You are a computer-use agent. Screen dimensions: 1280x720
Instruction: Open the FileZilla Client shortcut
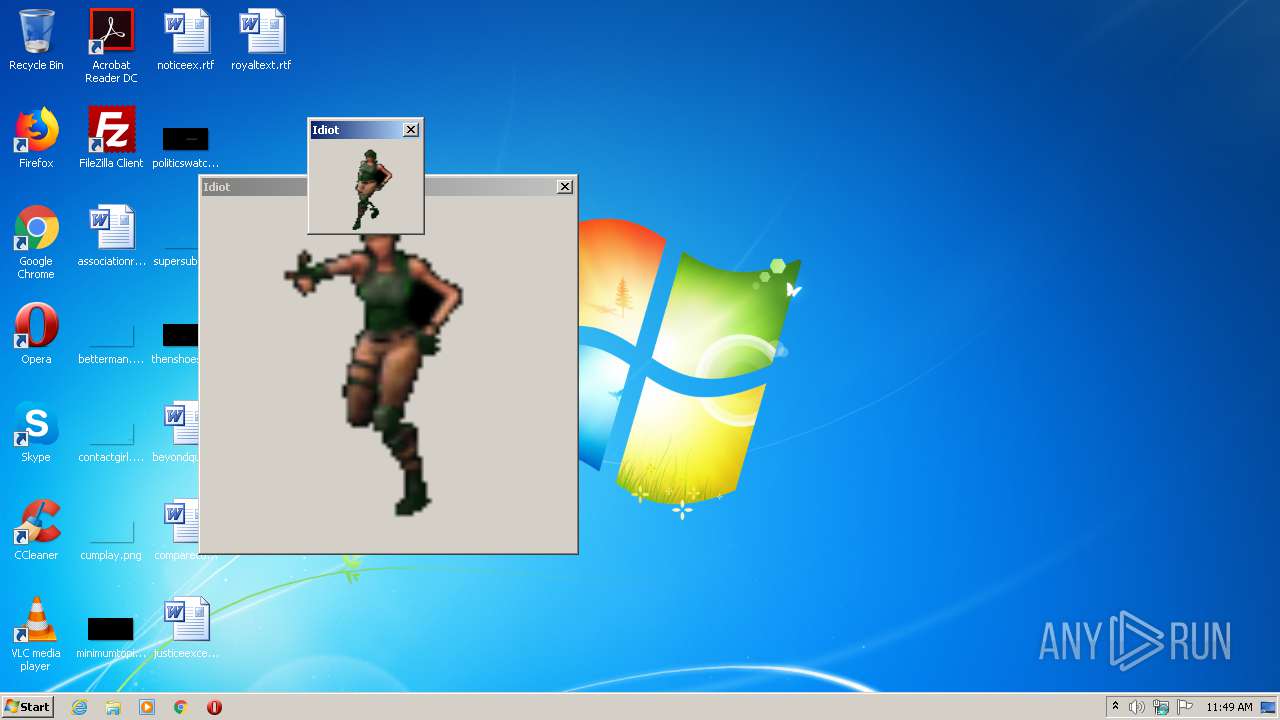click(111, 138)
